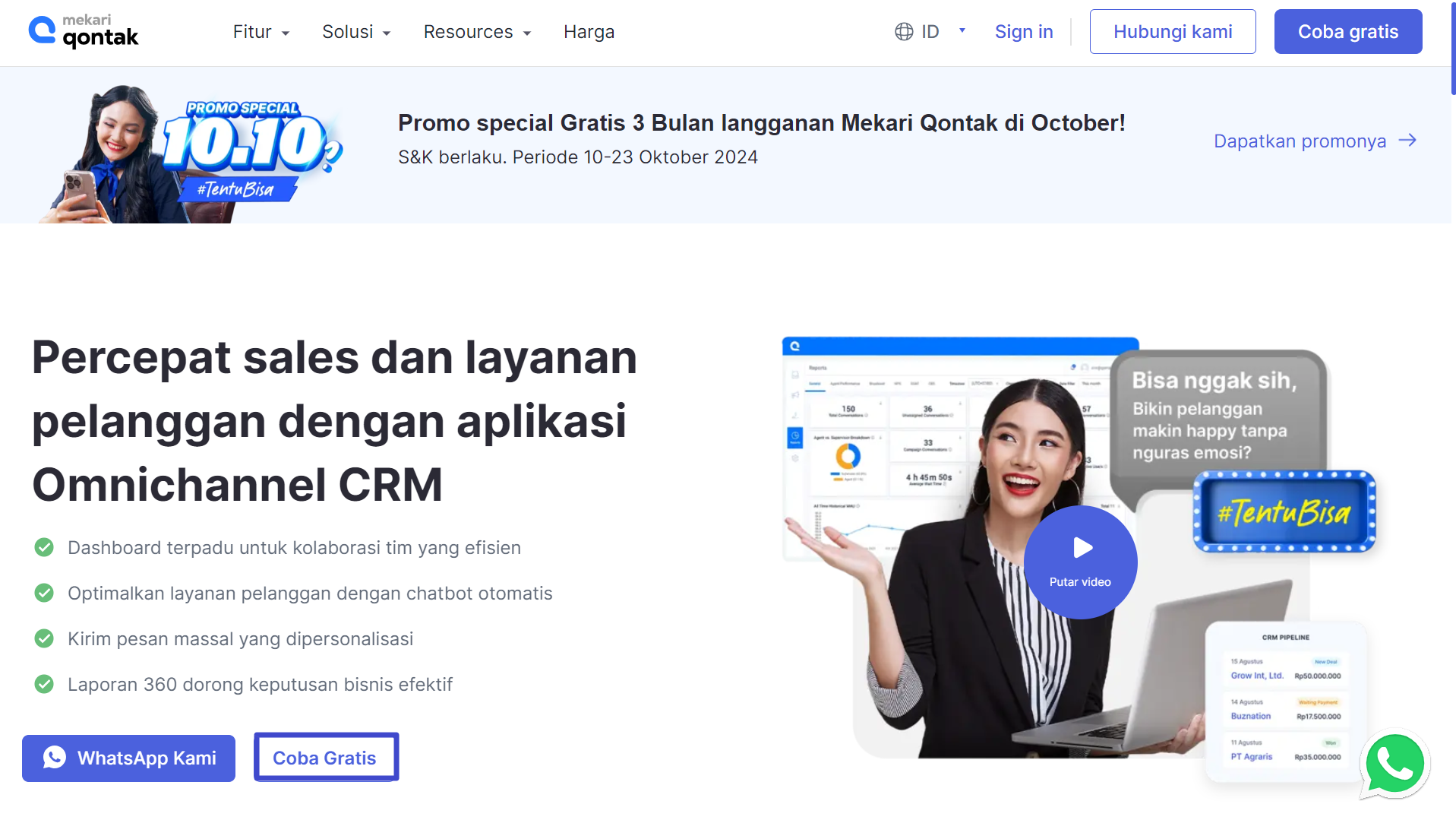Open the ID language selector caret
Image resolution: width=1456 pixels, height=820 pixels.
point(962,31)
